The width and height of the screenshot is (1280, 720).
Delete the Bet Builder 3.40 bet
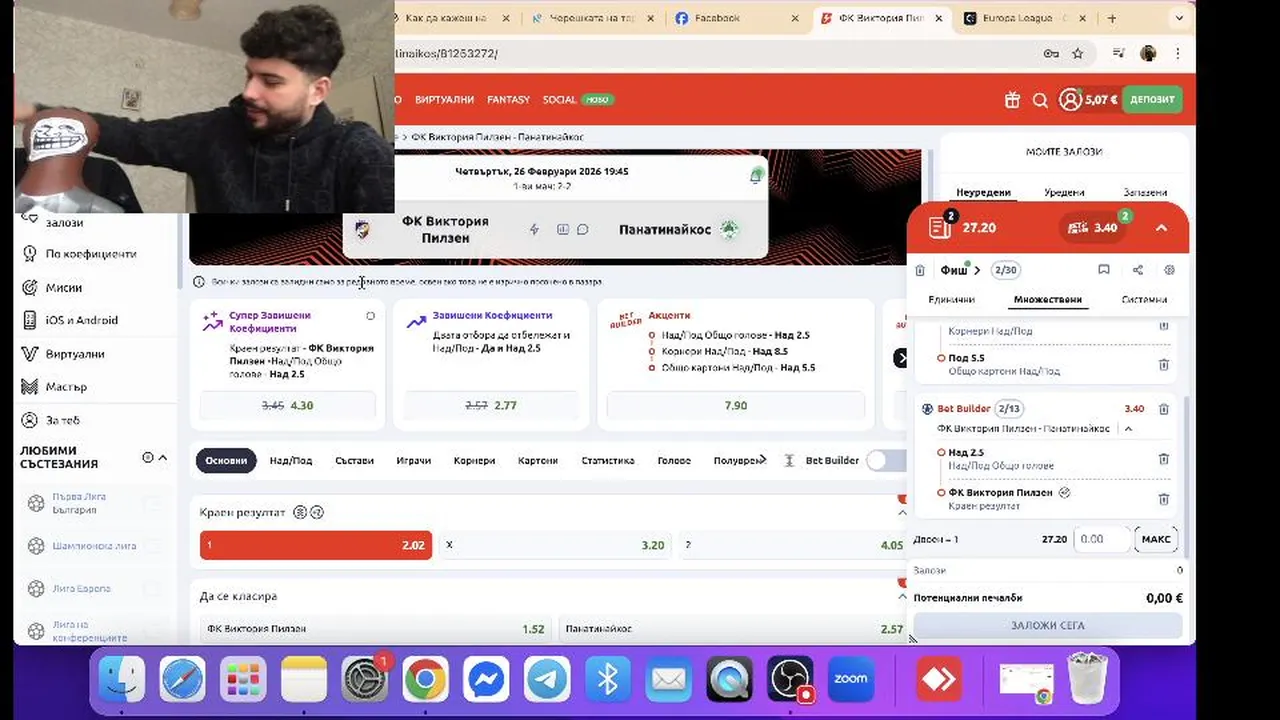tap(1163, 409)
